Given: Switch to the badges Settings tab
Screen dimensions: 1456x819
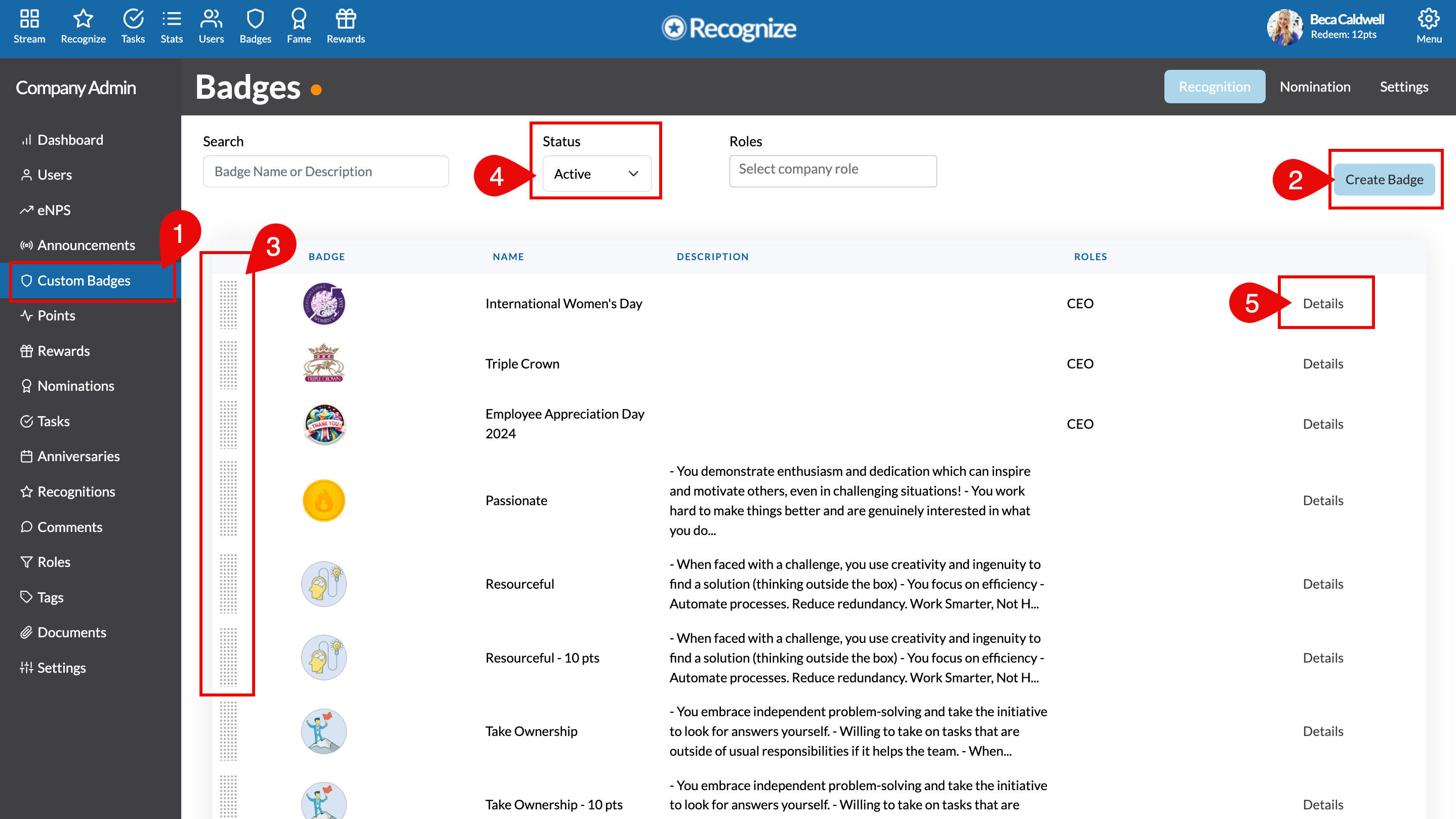Looking at the screenshot, I should click(1403, 87).
